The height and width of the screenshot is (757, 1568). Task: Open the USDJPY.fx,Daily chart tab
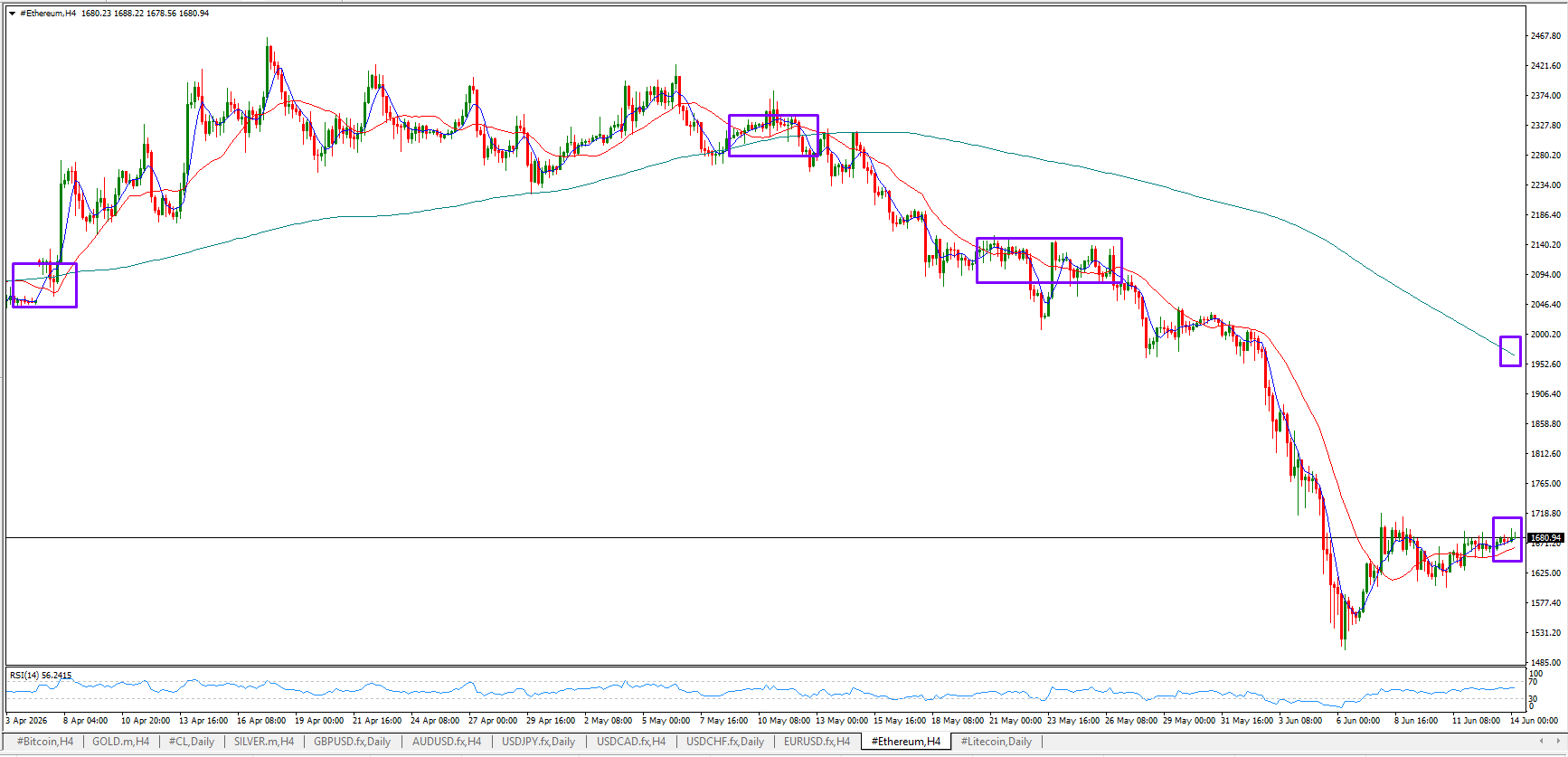click(539, 742)
